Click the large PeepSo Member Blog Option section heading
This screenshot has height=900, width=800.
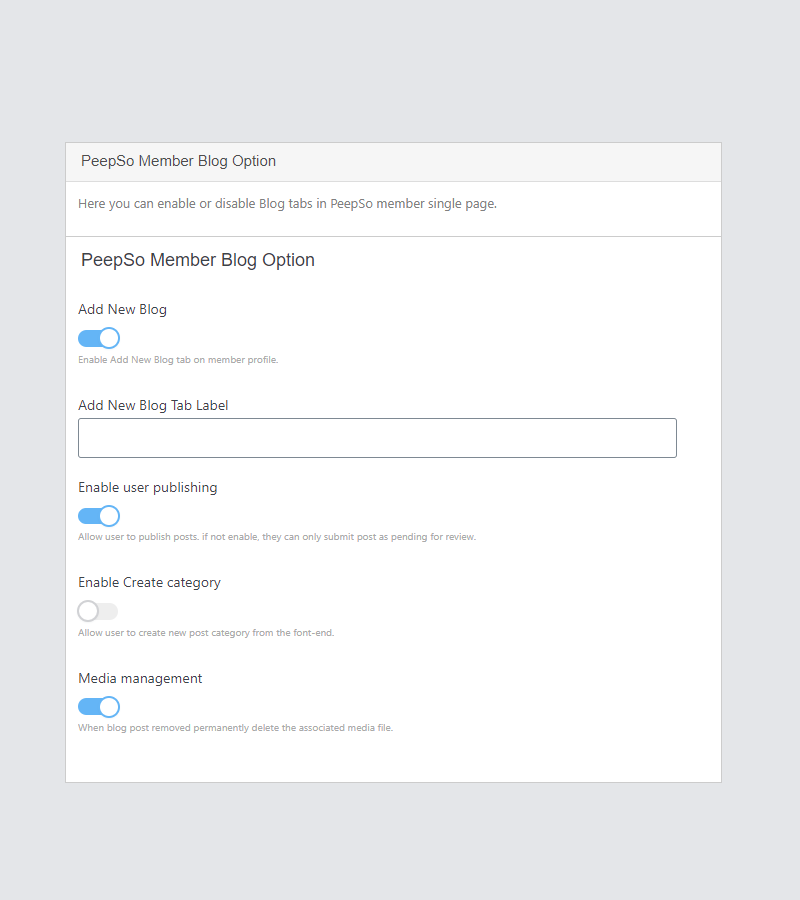pos(198,260)
